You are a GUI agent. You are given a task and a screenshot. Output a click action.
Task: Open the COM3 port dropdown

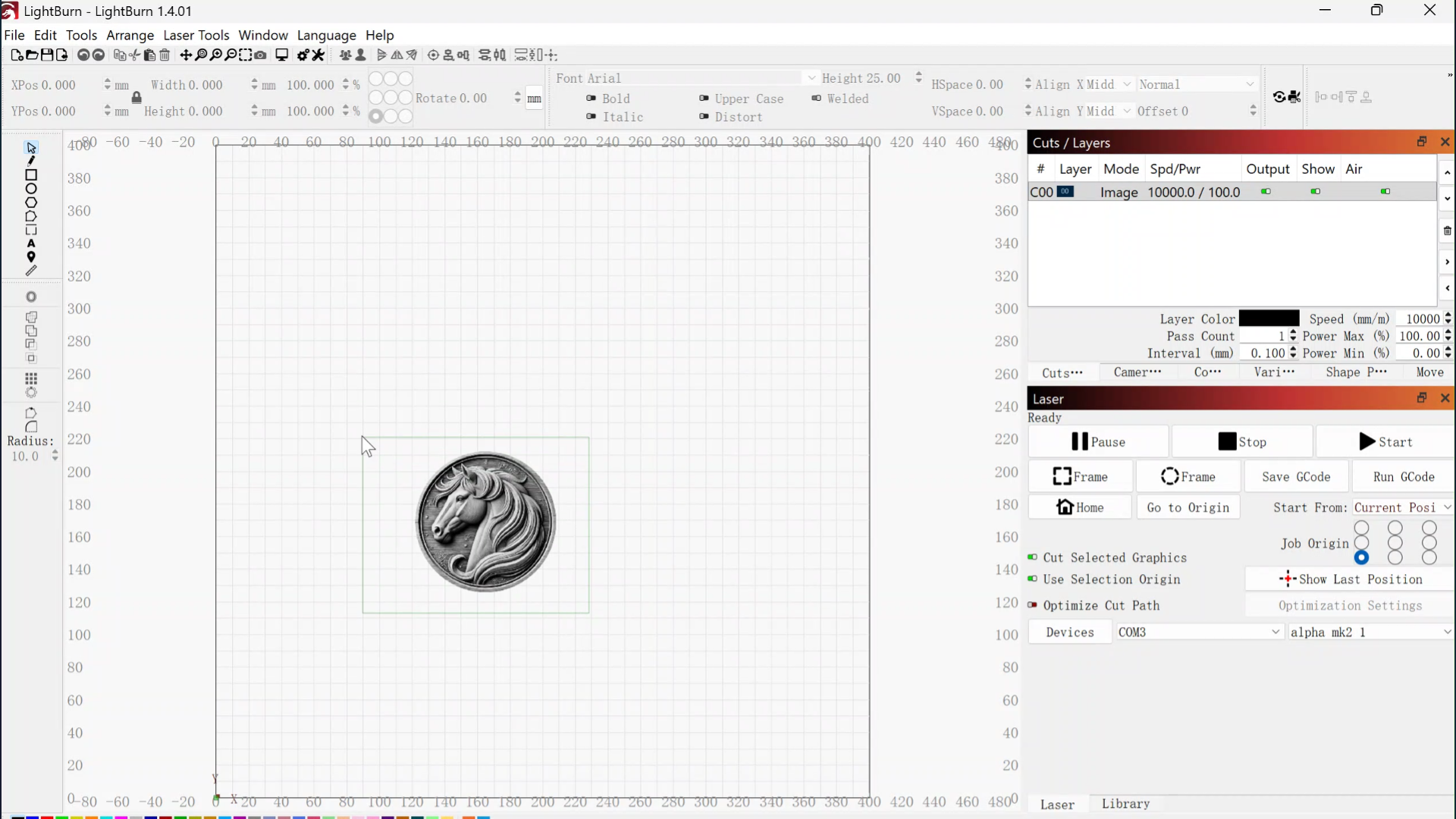pos(1199,632)
